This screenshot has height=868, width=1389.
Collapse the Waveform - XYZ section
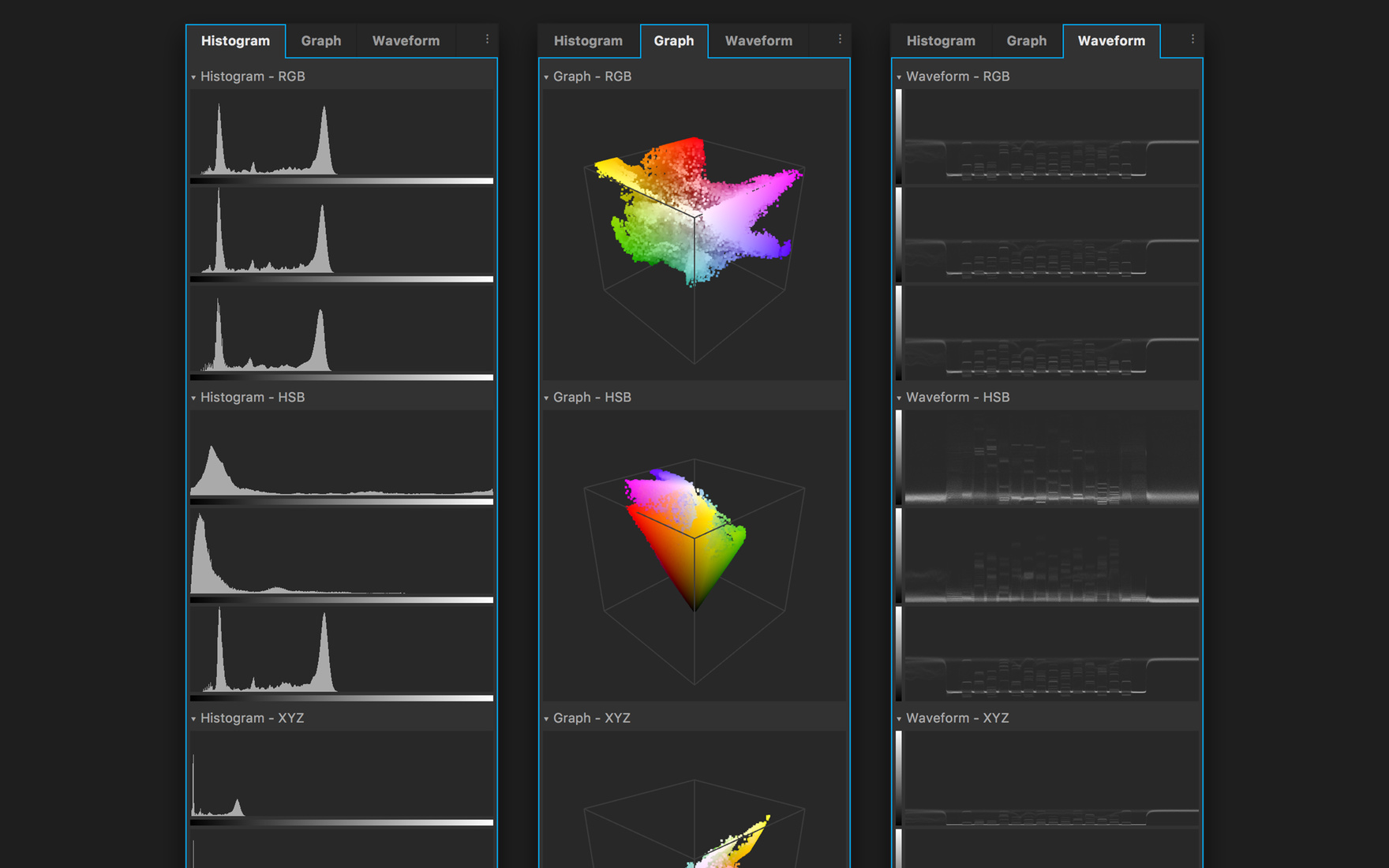coord(899,719)
